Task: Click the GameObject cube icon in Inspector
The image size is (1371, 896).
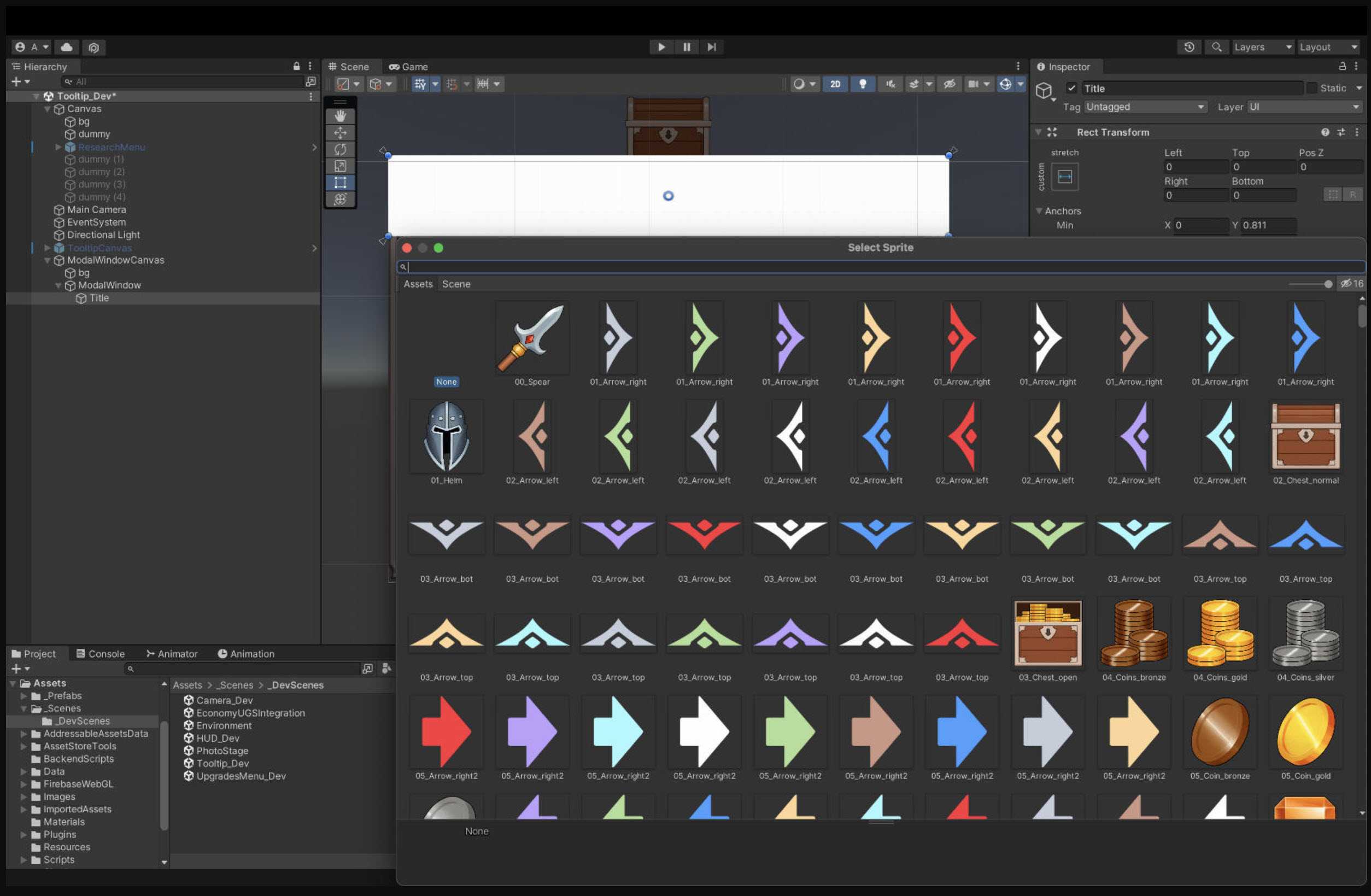Action: coord(1044,90)
